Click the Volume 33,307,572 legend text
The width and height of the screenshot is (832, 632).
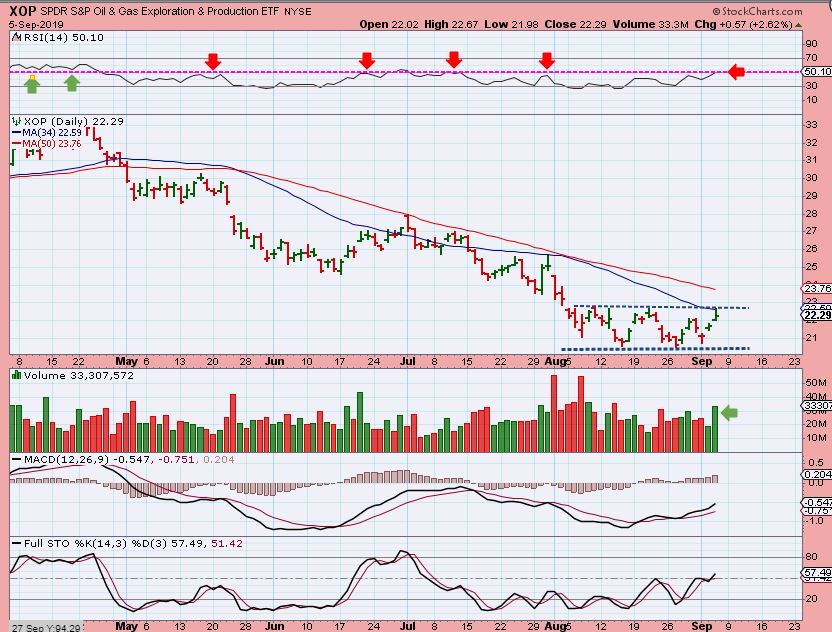(x=79, y=375)
